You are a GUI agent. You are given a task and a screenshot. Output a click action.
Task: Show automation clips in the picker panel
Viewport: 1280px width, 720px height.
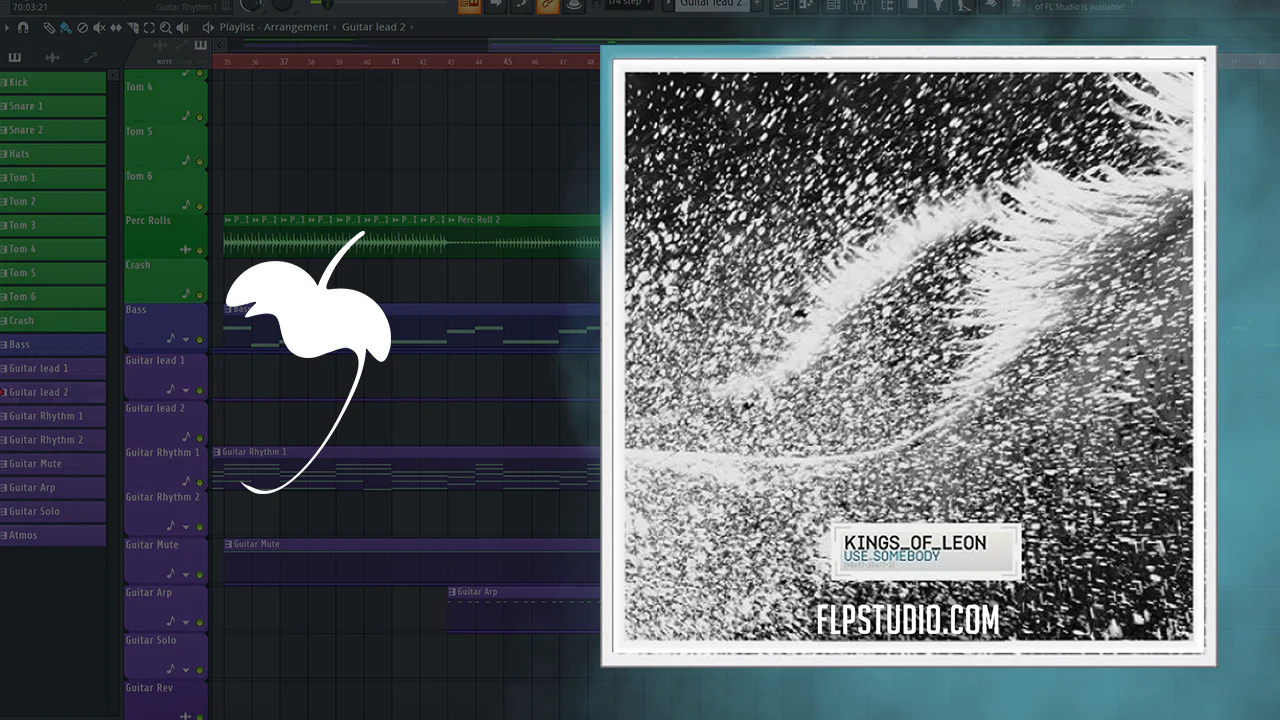point(88,58)
